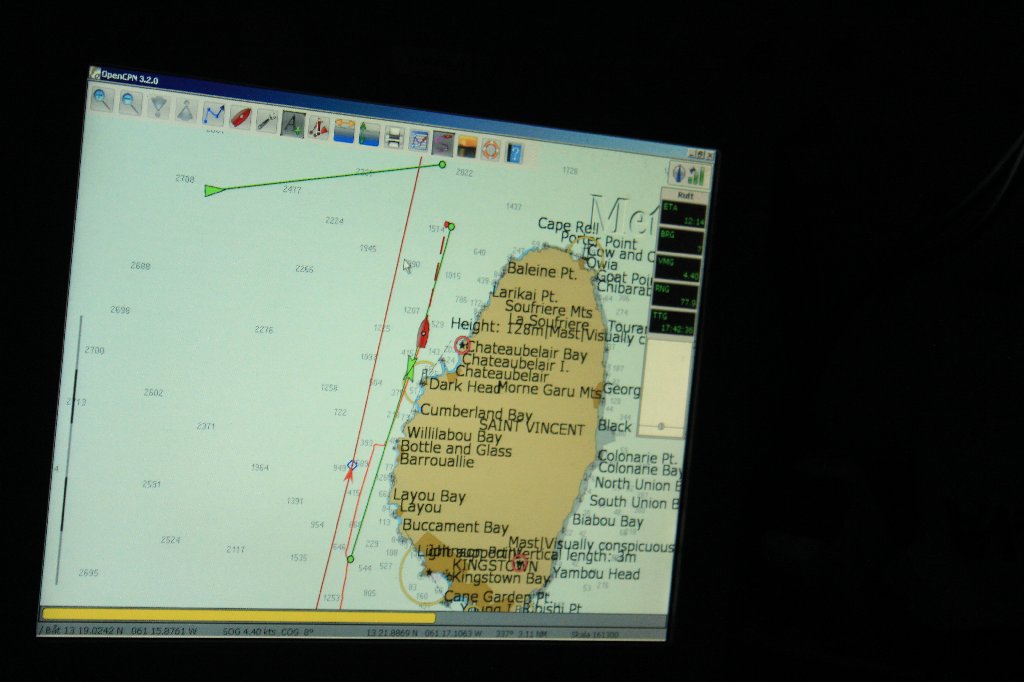
Task: Click the green GPS signal bars indicator
Action: click(696, 175)
